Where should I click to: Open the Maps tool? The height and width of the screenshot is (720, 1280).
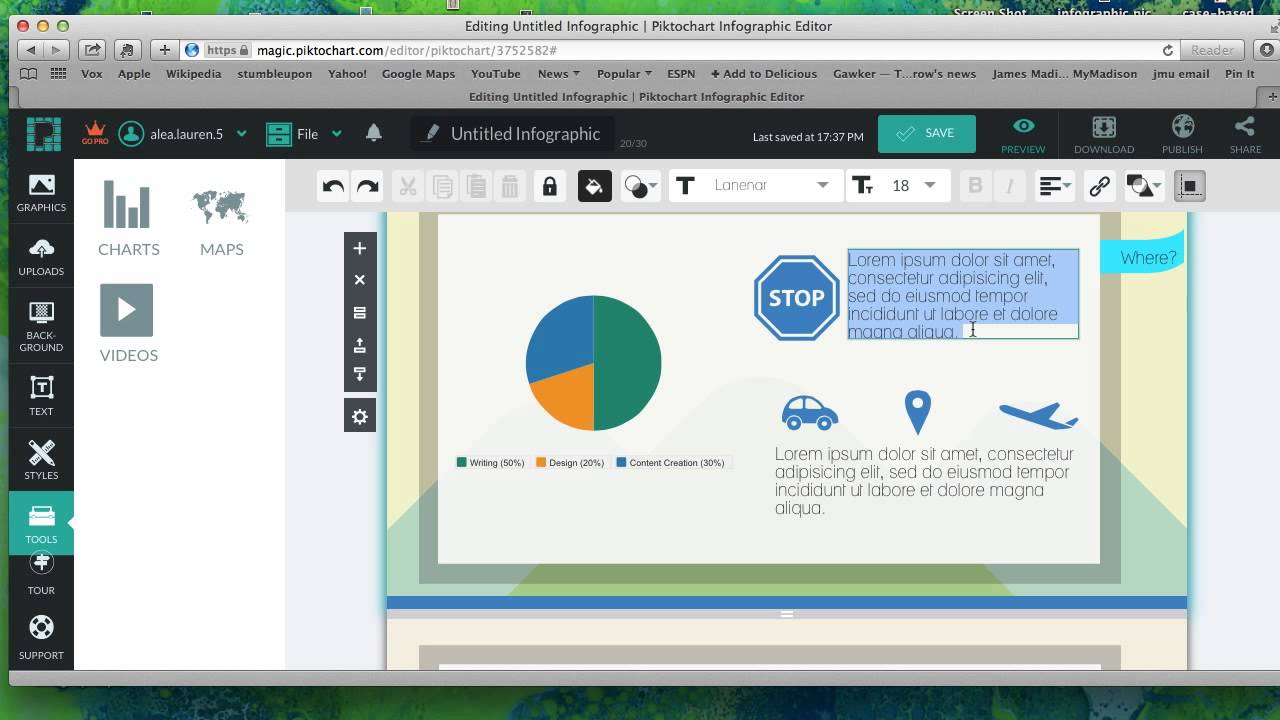[x=221, y=219]
